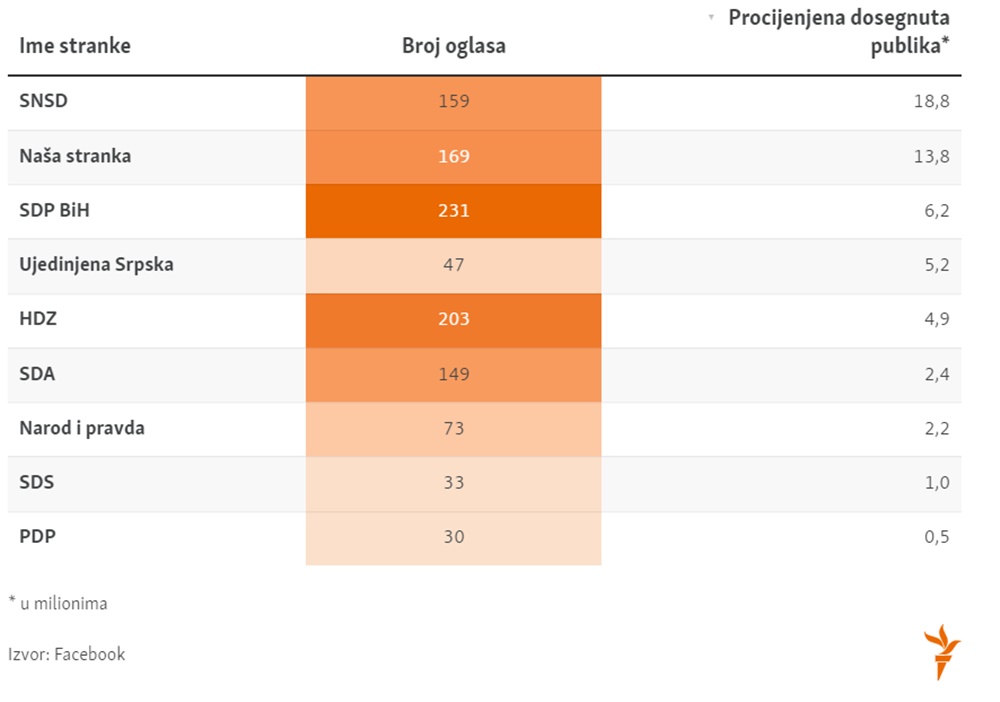Sort by Broj oglasa column header
The height and width of the screenshot is (702, 1000).
pos(453,46)
